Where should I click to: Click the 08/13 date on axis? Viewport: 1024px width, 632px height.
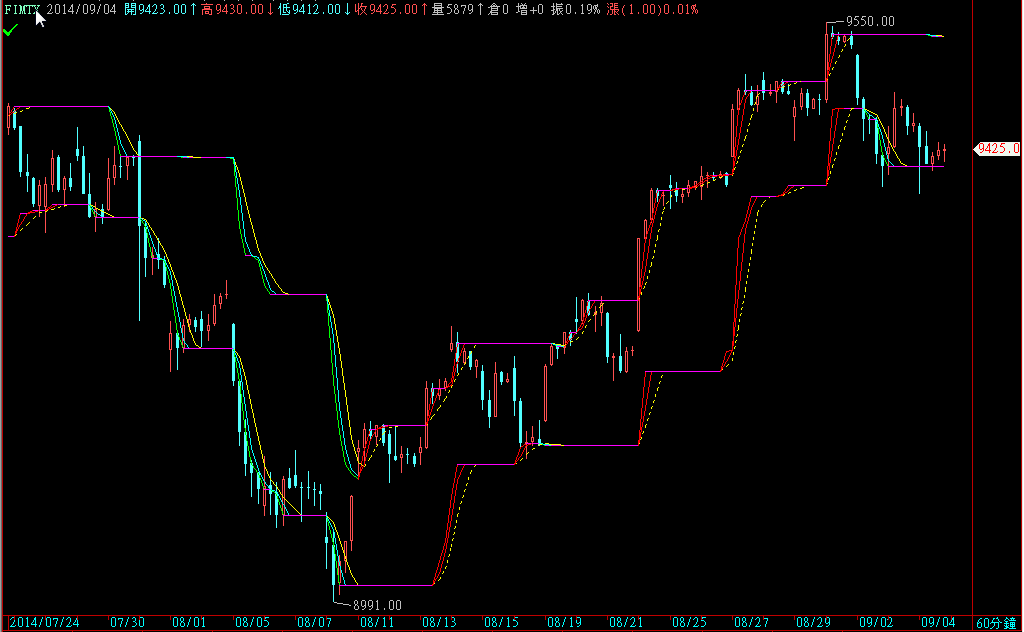click(440, 622)
